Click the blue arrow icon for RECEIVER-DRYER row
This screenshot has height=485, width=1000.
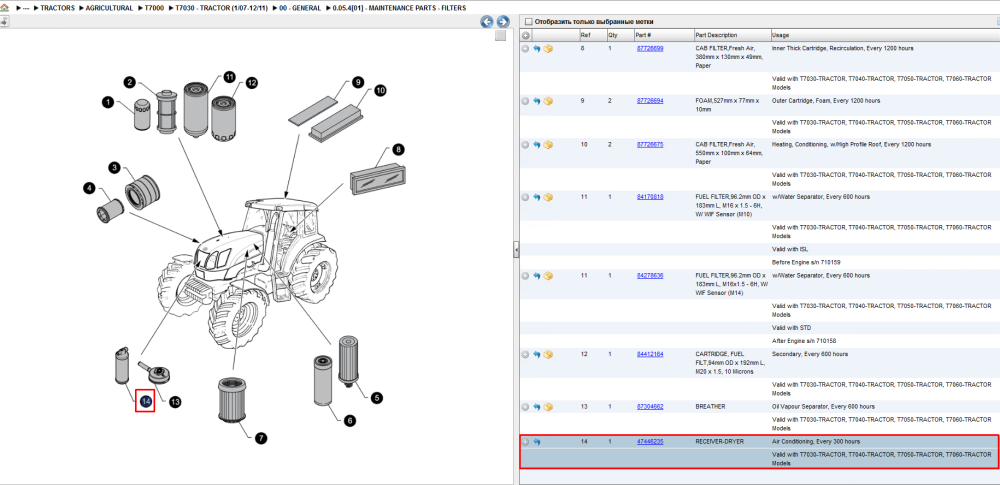point(536,442)
